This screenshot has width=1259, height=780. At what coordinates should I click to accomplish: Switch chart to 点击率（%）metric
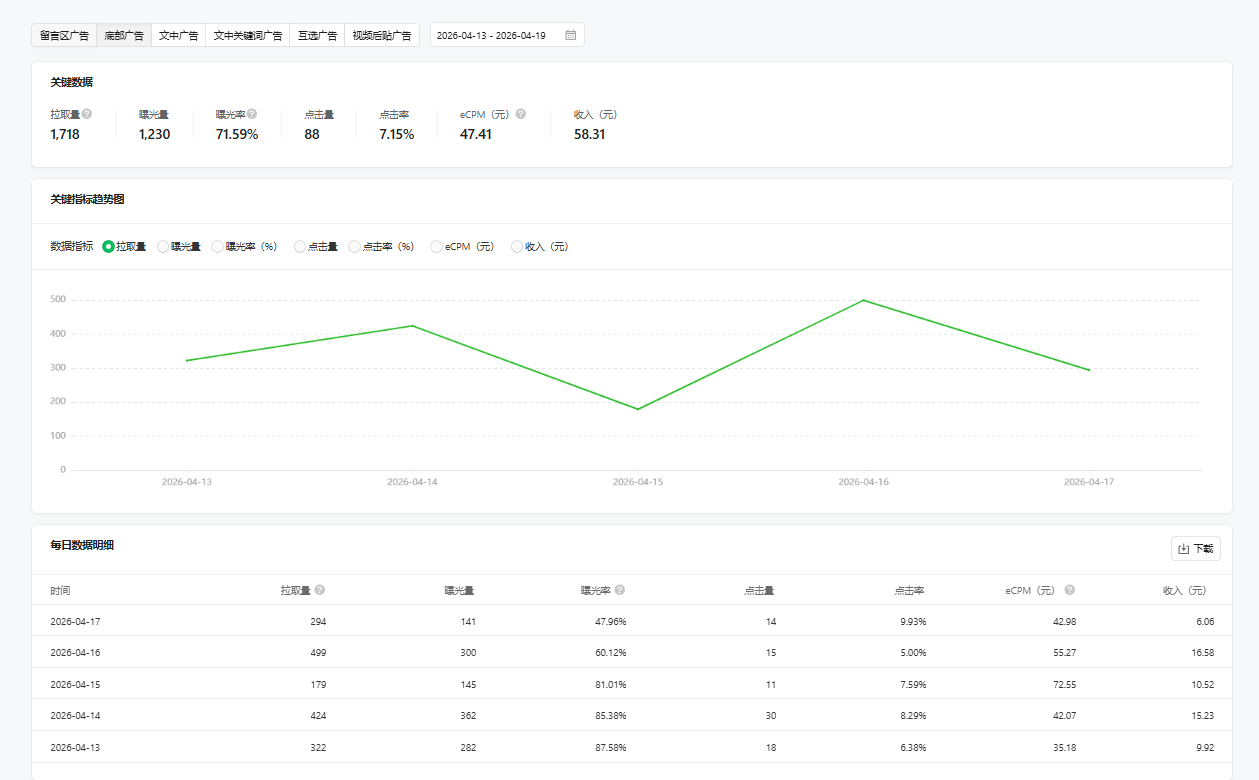[x=354, y=247]
